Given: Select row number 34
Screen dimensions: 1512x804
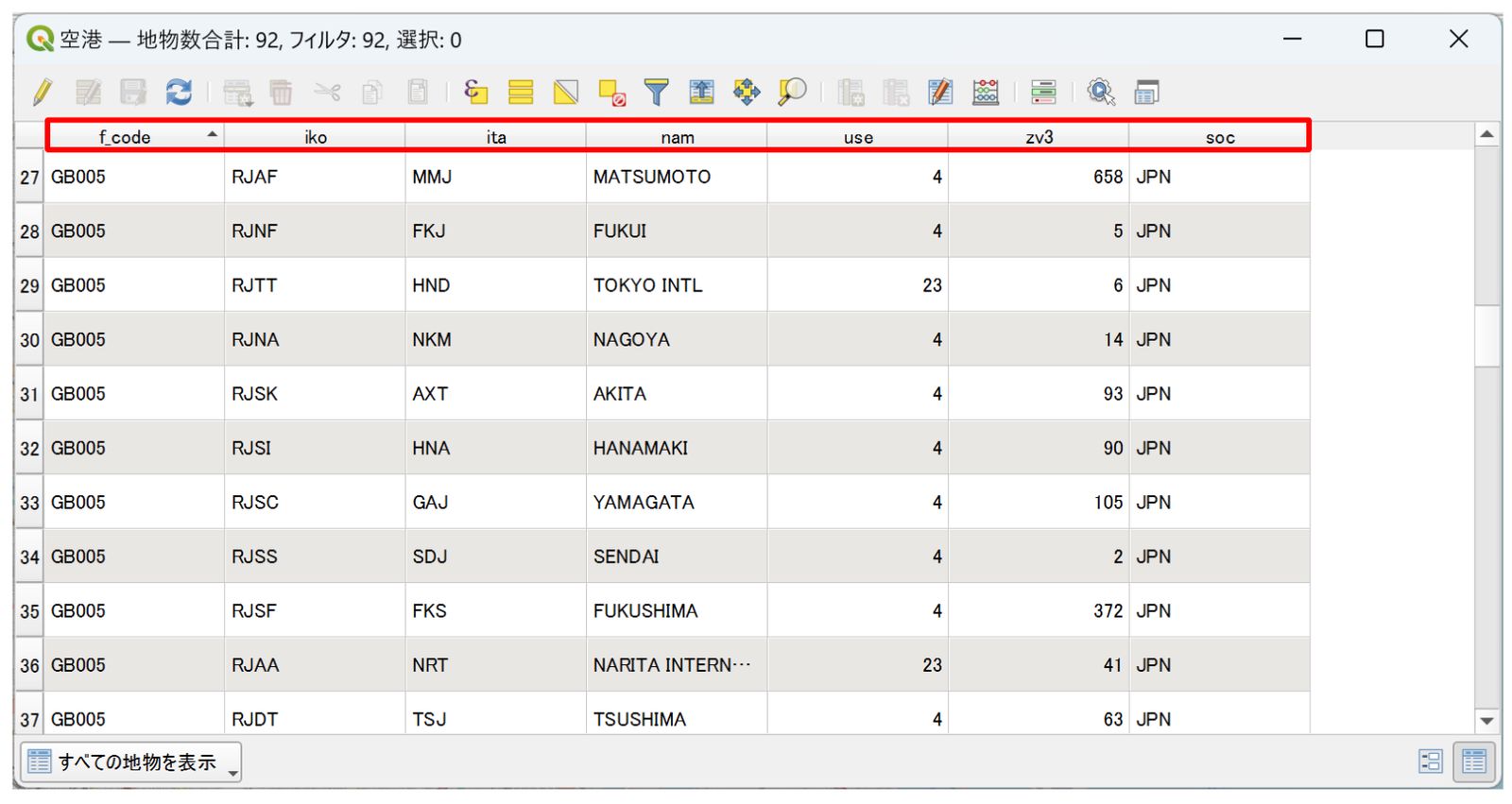Looking at the screenshot, I should pyautogui.click(x=29, y=556).
